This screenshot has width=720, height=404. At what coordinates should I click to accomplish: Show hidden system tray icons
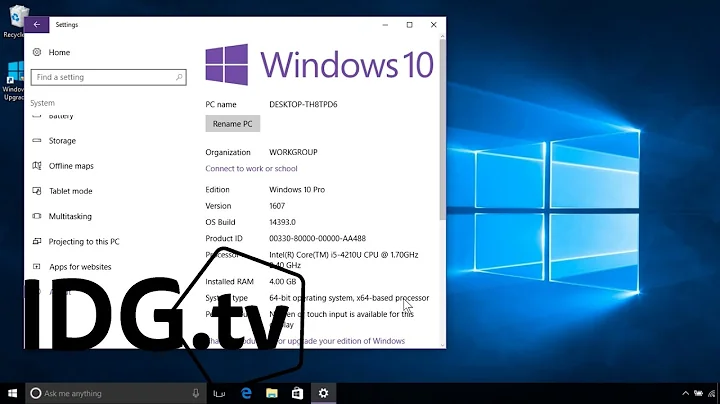(x=686, y=393)
